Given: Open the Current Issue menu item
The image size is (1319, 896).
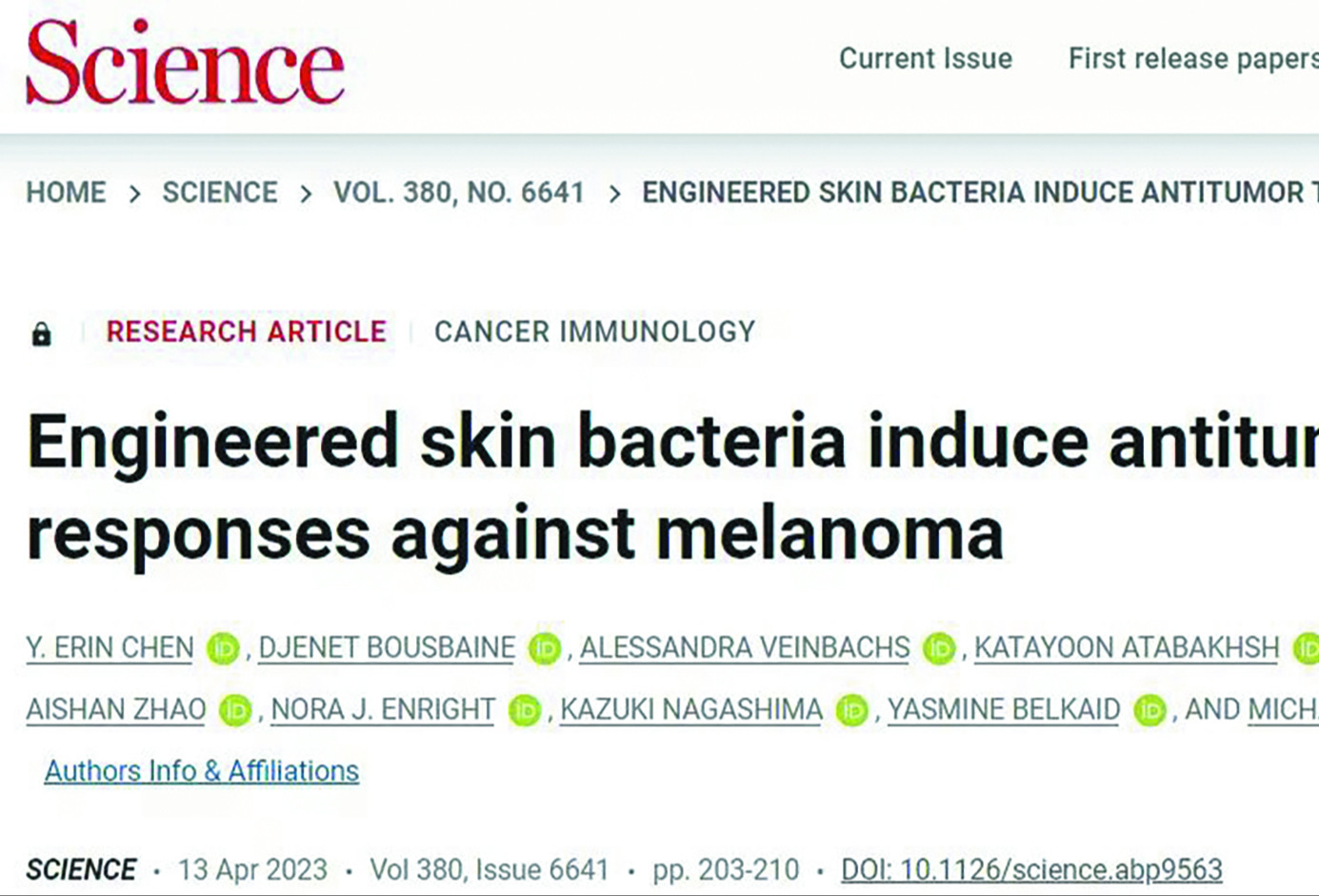Looking at the screenshot, I should coord(926,58).
